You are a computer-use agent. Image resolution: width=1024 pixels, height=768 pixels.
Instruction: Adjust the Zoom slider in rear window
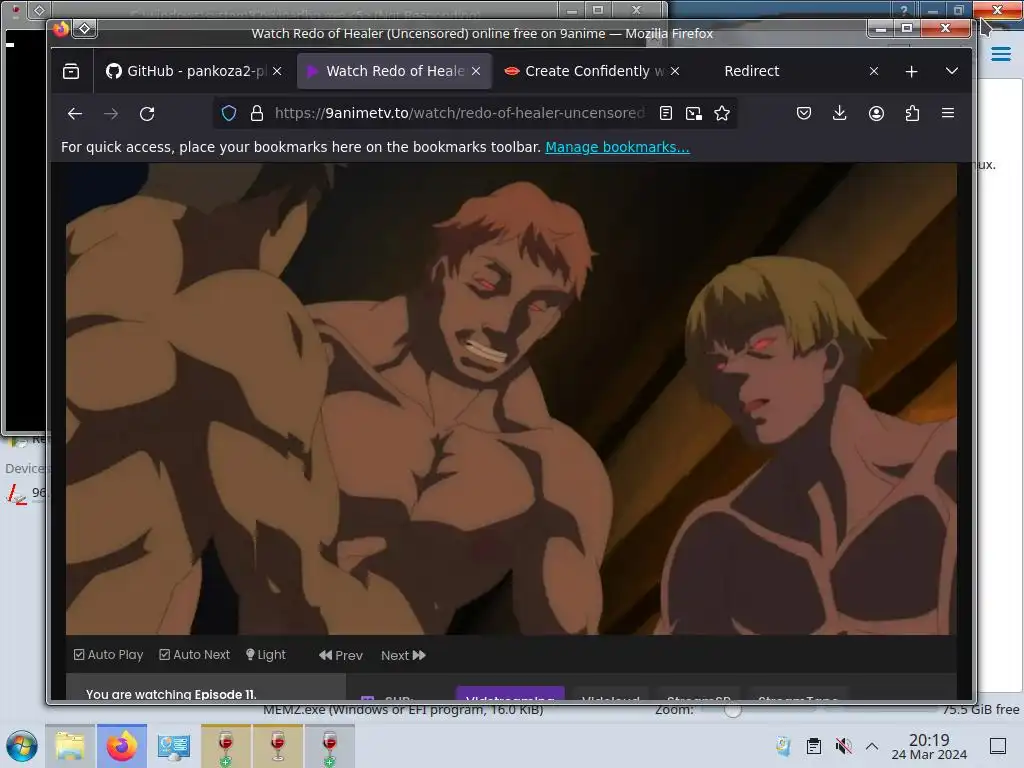[x=732, y=710]
